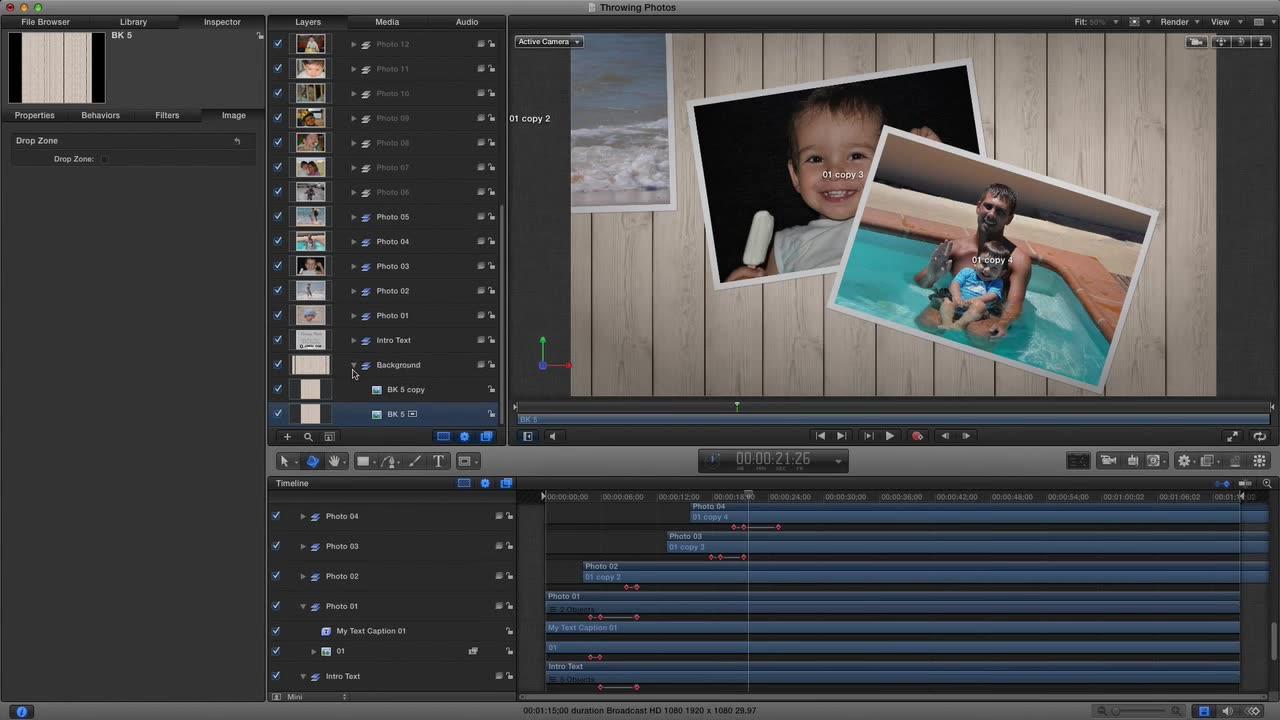Select the BK 5 thumbnail in File Browser preview

pyautogui.click(x=56, y=67)
